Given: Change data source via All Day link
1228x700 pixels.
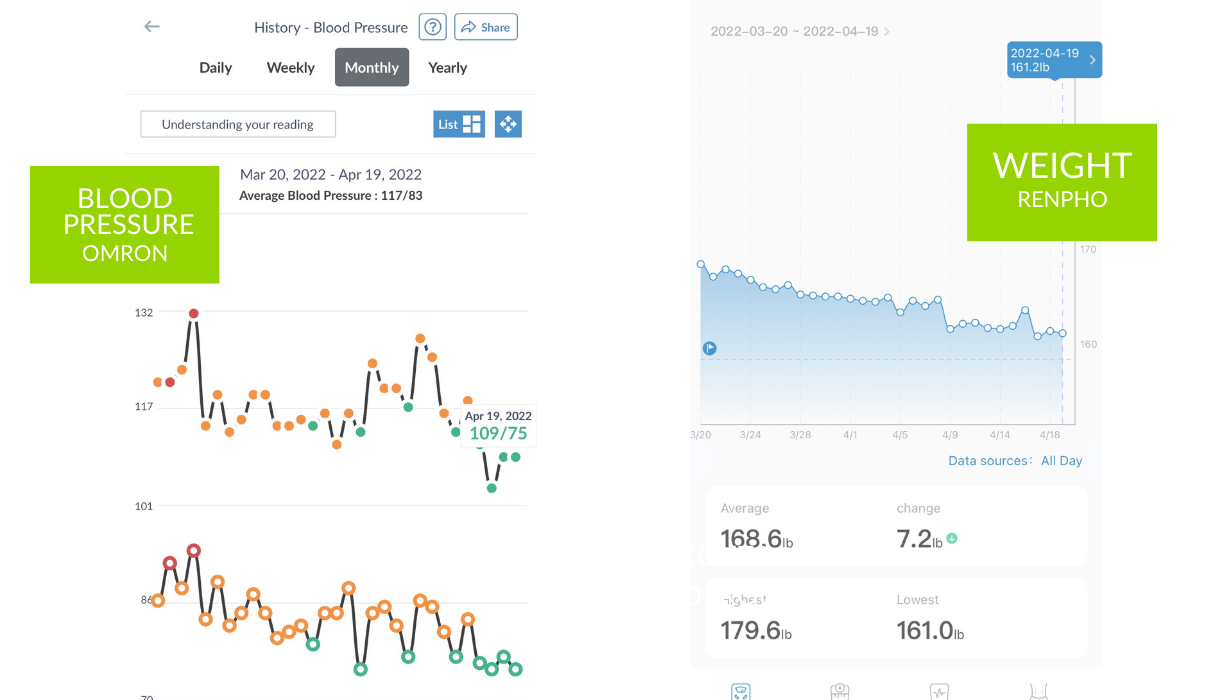Looking at the screenshot, I should (x=1062, y=461).
